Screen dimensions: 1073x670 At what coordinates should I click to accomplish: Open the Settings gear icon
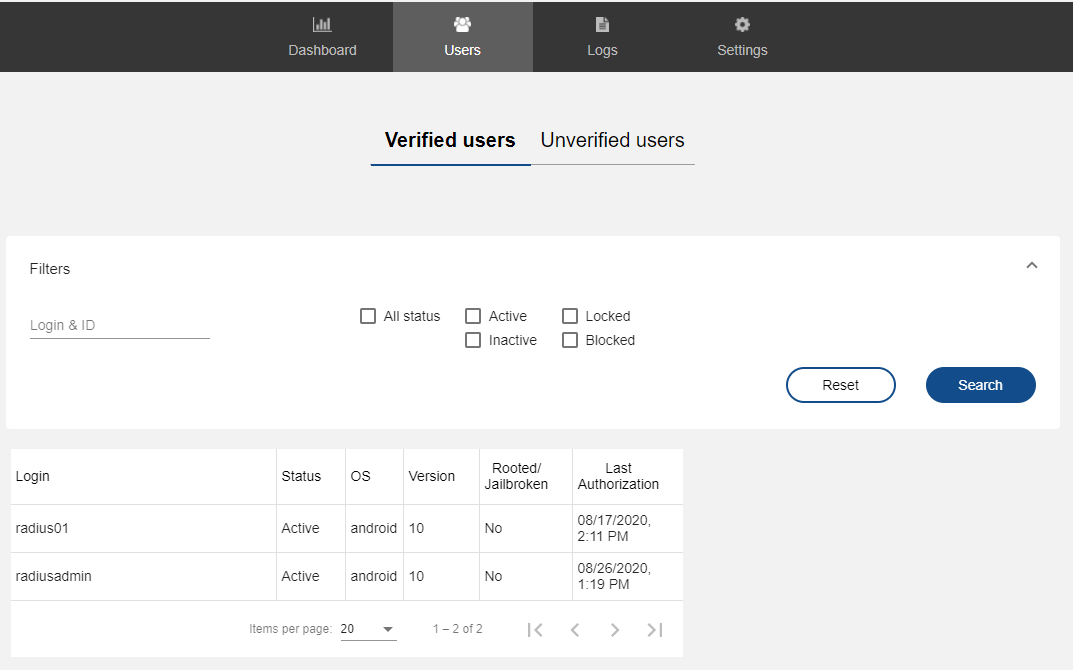pyautogui.click(x=742, y=25)
